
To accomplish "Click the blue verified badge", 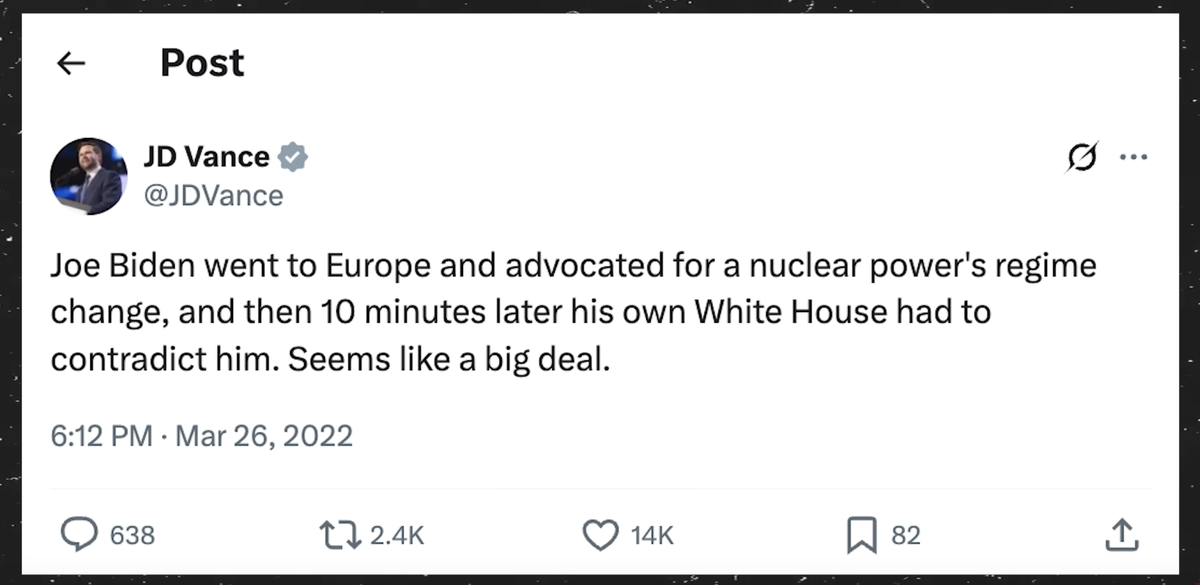I will (293, 157).
